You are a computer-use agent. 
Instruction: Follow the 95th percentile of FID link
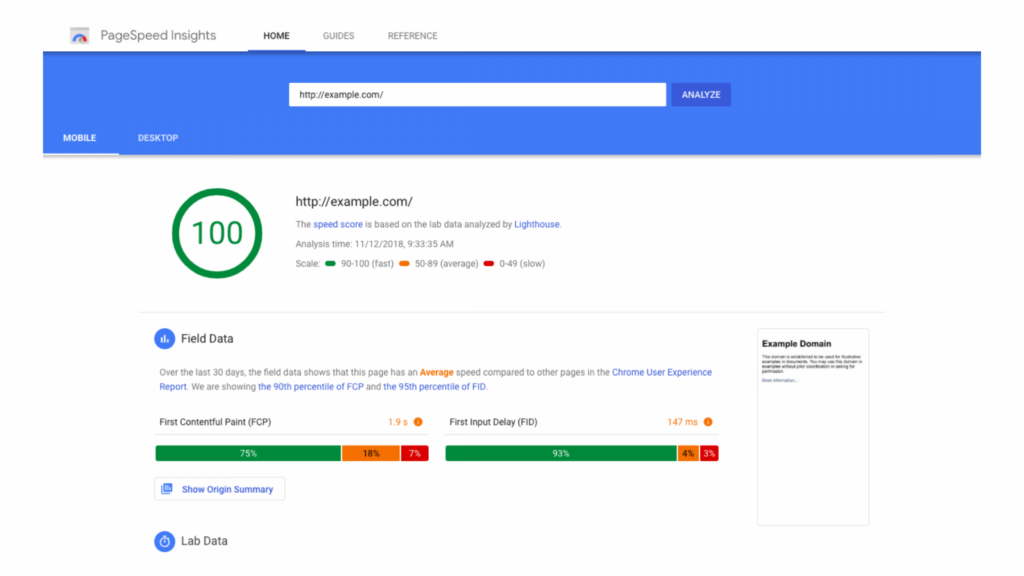pos(434,387)
